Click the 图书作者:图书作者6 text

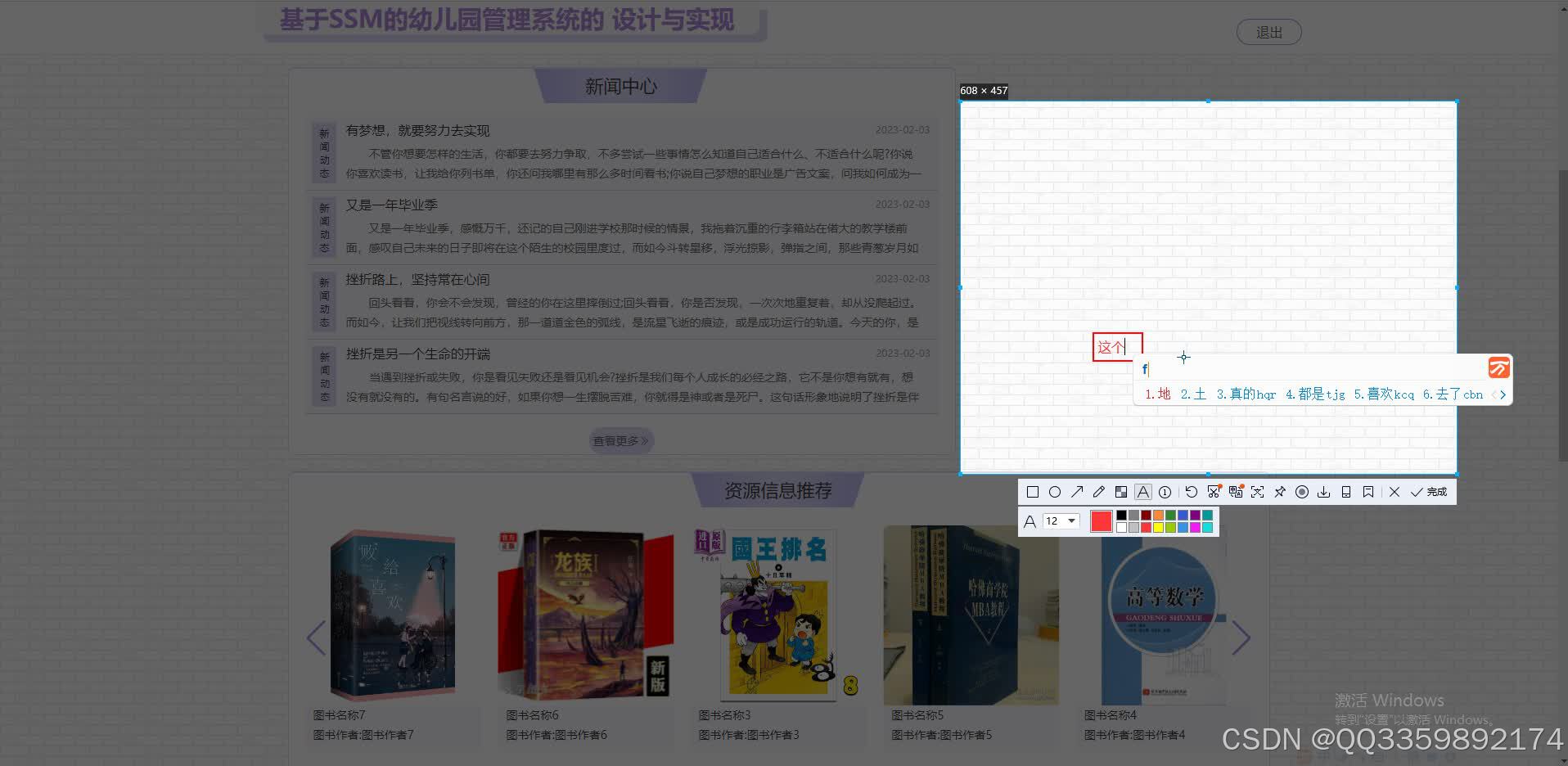[556, 735]
